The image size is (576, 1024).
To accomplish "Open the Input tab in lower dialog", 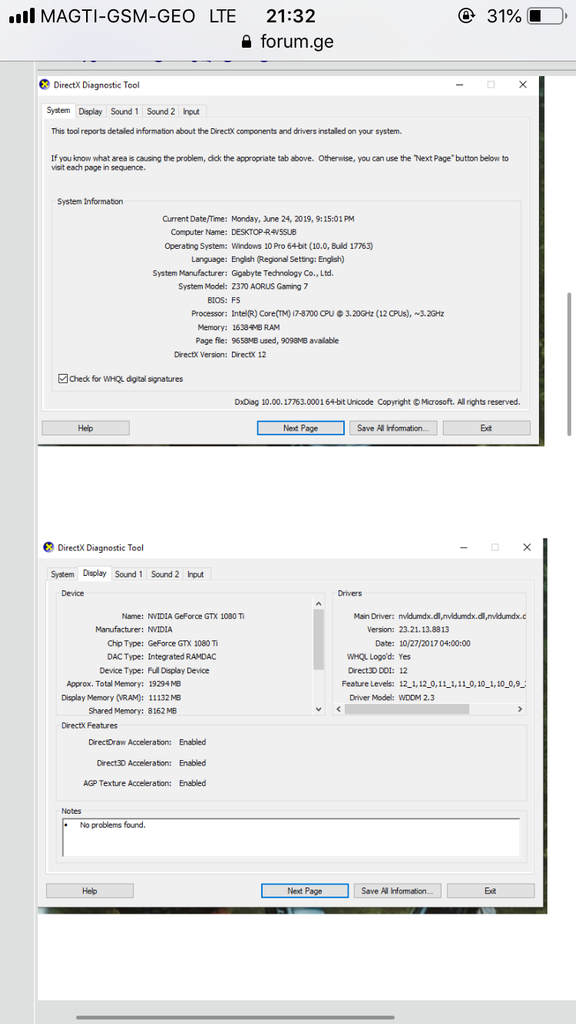I will coord(195,575).
